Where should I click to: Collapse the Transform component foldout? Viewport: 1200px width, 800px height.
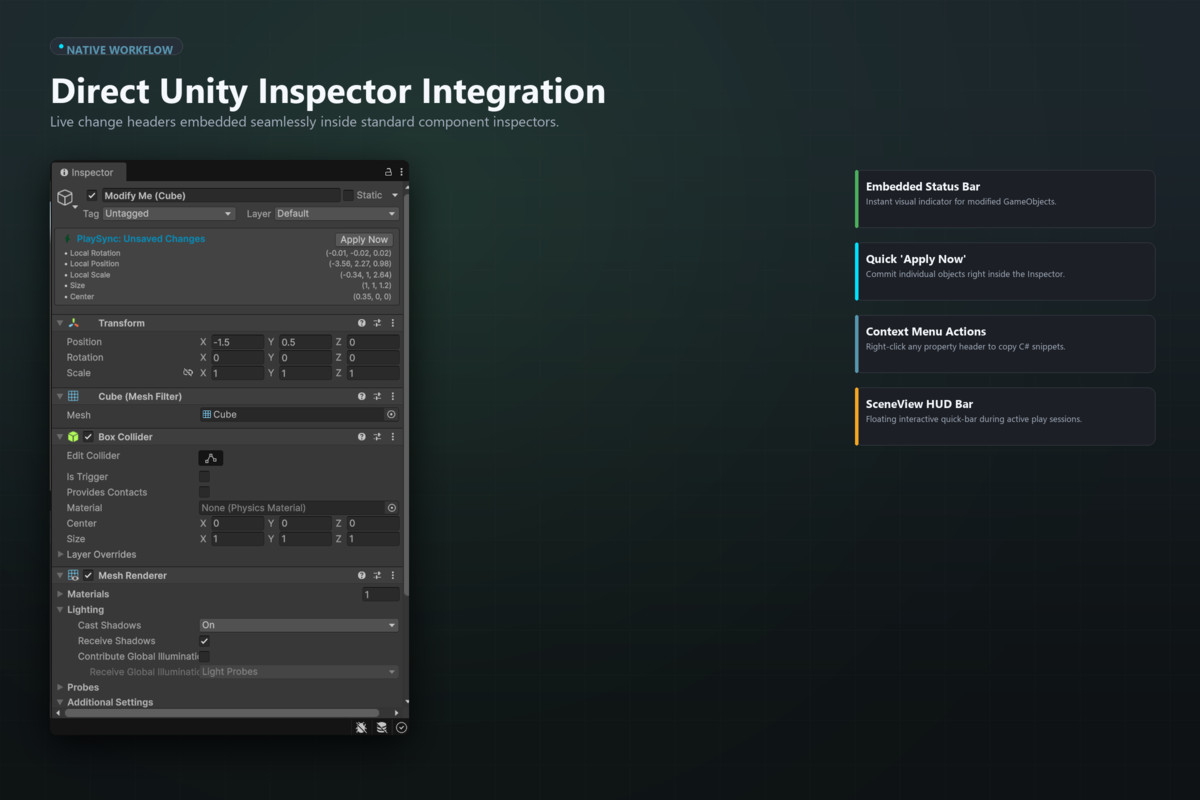(60, 323)
